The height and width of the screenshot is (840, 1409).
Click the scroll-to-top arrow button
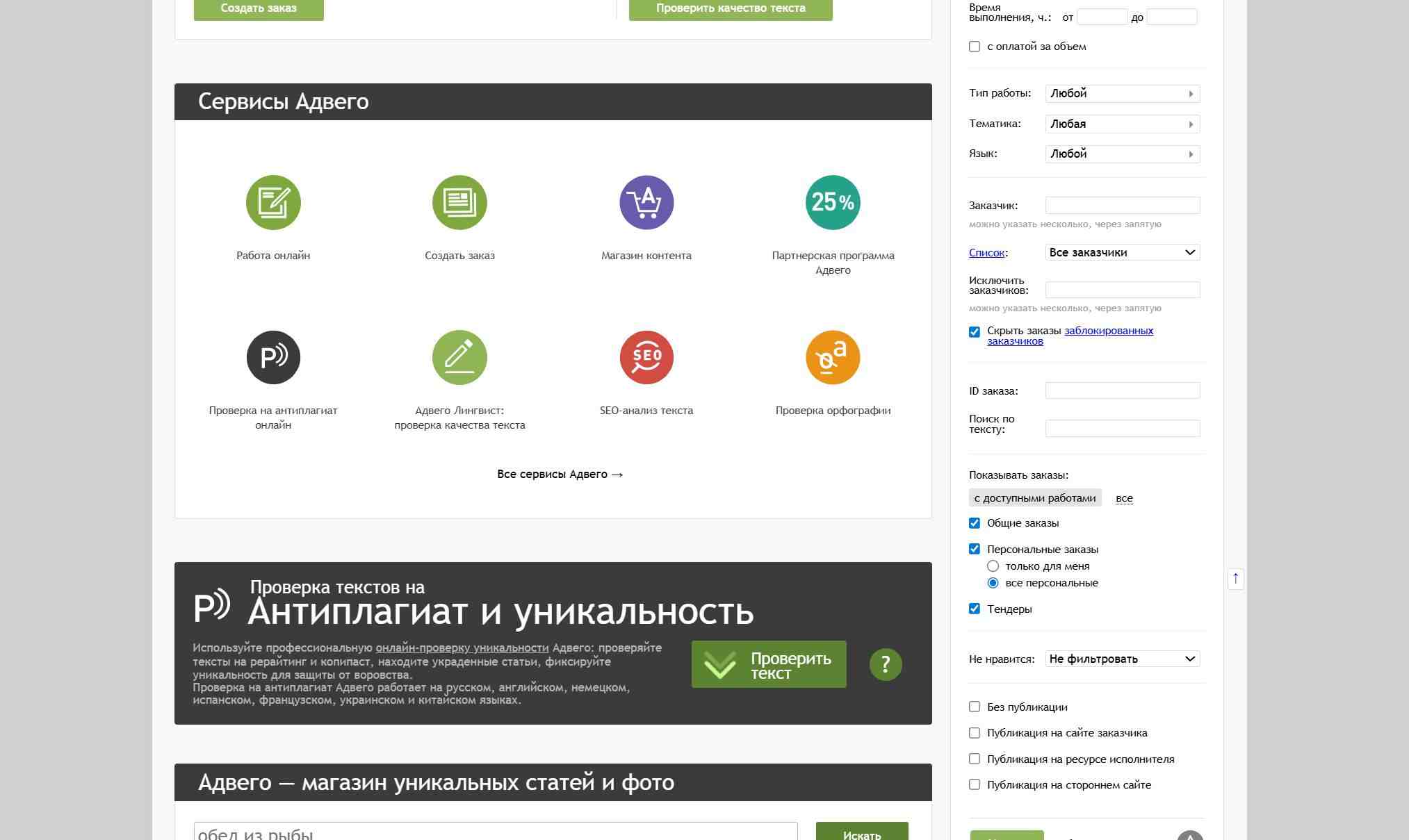tap(1235, 578)
